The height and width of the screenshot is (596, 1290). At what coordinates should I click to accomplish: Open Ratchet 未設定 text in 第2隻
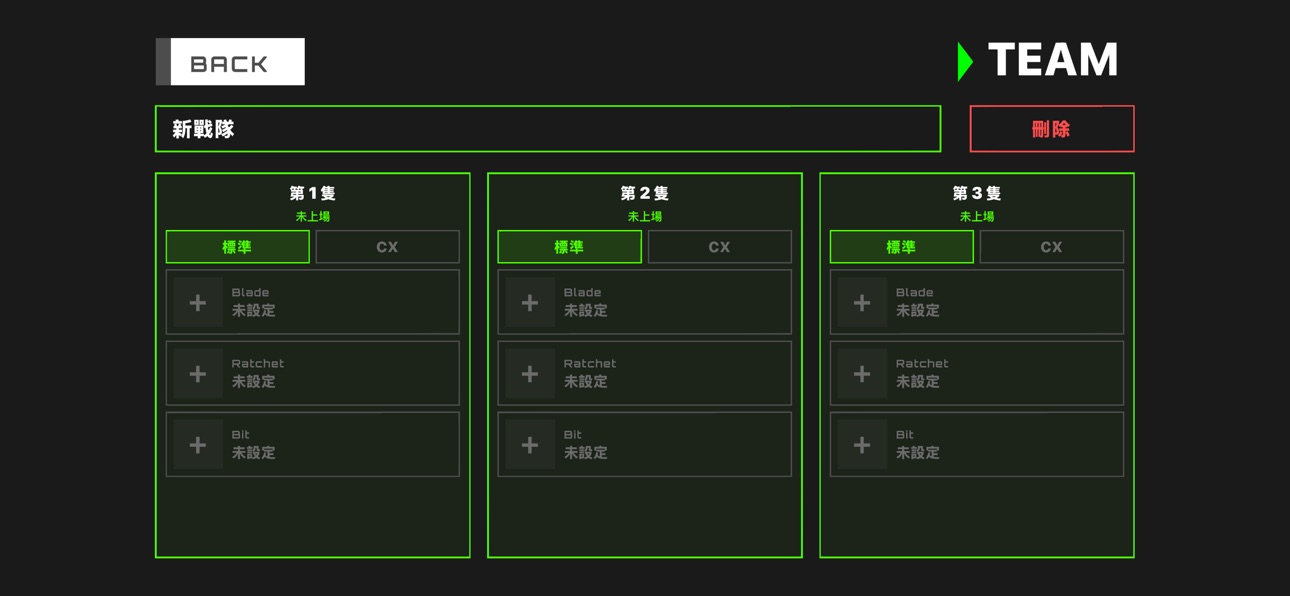(586, 382)
